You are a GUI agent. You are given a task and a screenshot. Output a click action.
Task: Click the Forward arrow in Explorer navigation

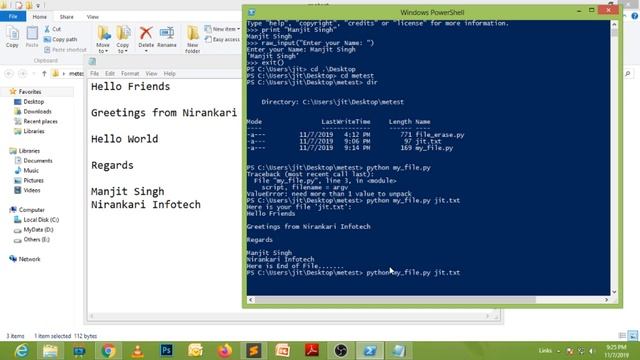(x=23, y=73)
